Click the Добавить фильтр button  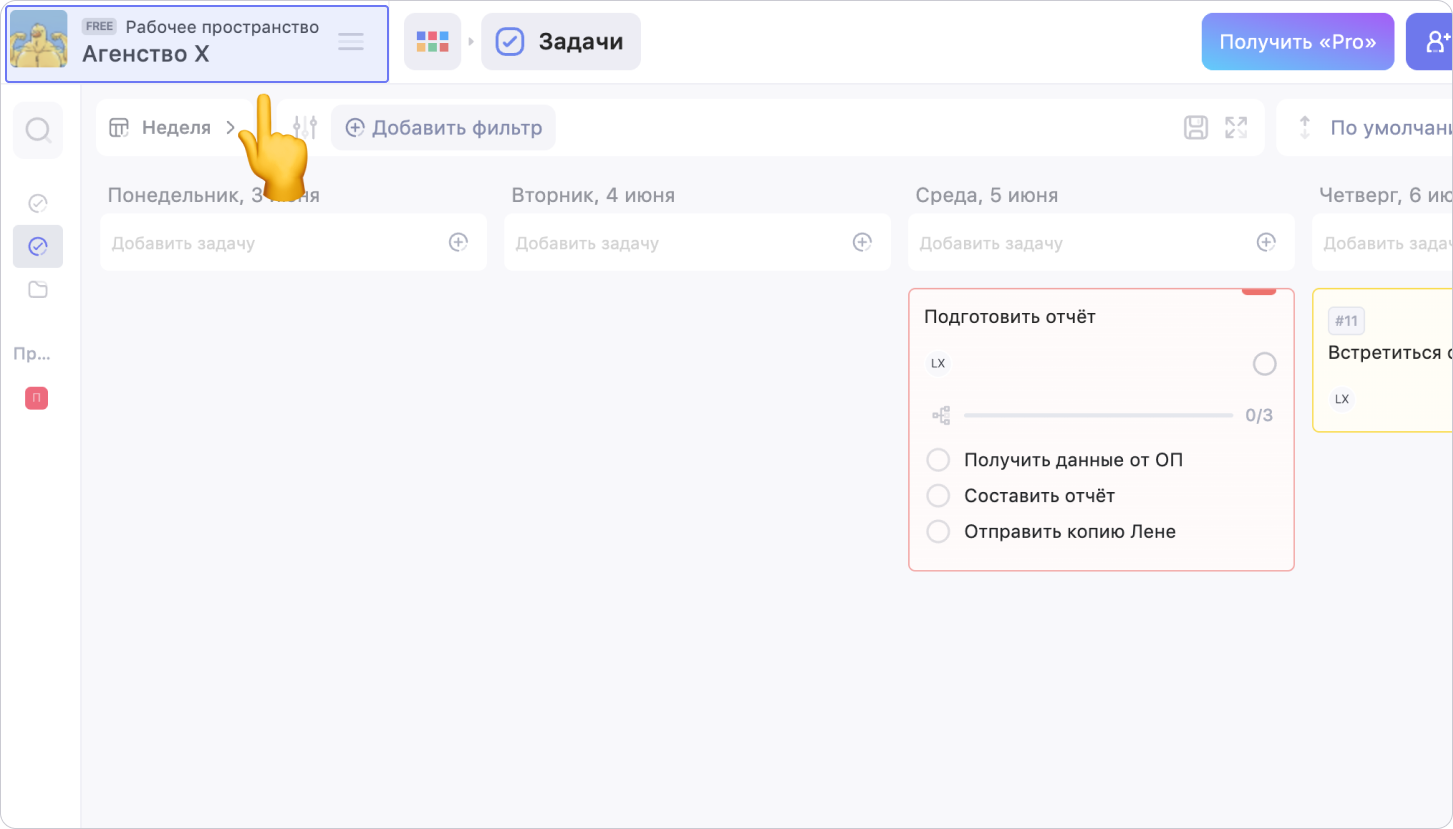pos(443,128)
